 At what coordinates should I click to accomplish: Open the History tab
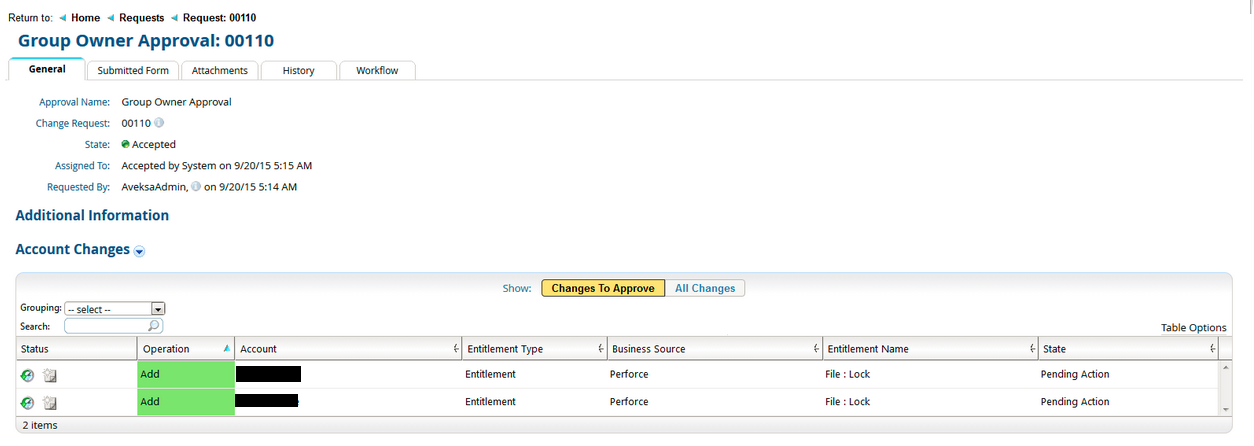click(298, 71)
